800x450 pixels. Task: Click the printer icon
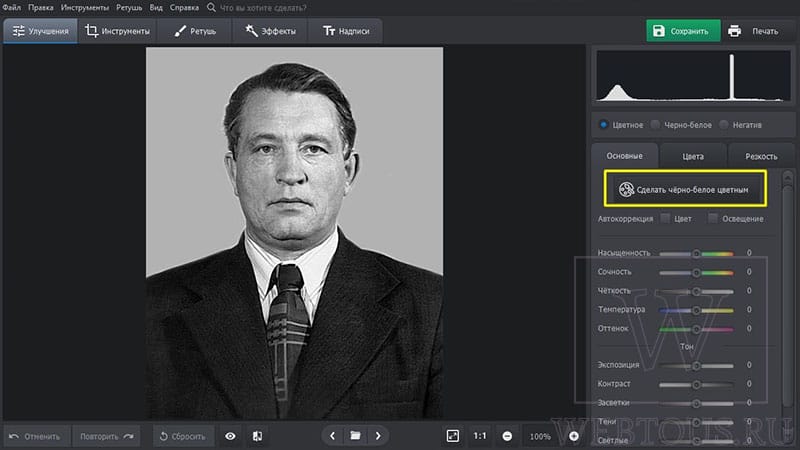[x=734, y=31]
